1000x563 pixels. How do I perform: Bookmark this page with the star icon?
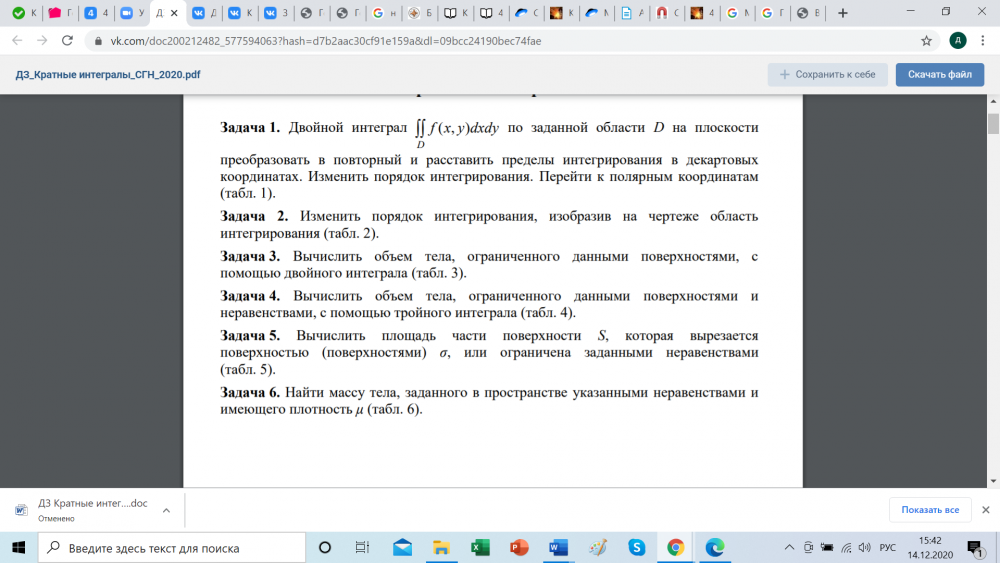(x=926, y=41)
